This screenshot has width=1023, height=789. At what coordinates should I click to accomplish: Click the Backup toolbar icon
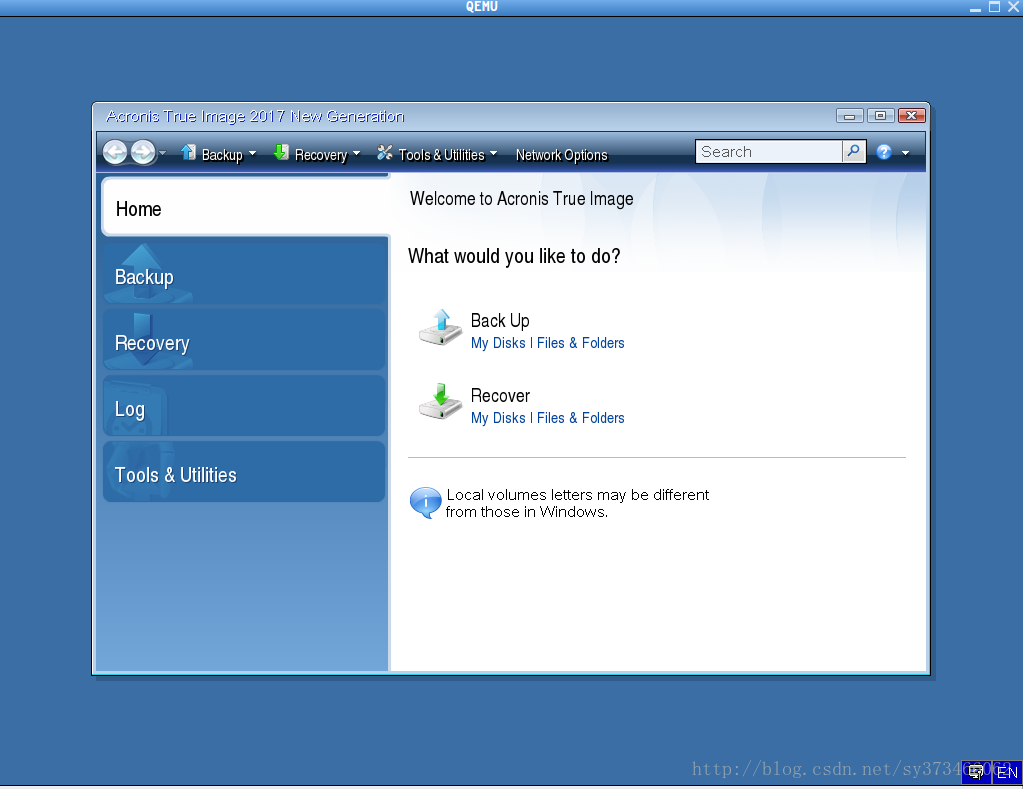coord(188,153)
